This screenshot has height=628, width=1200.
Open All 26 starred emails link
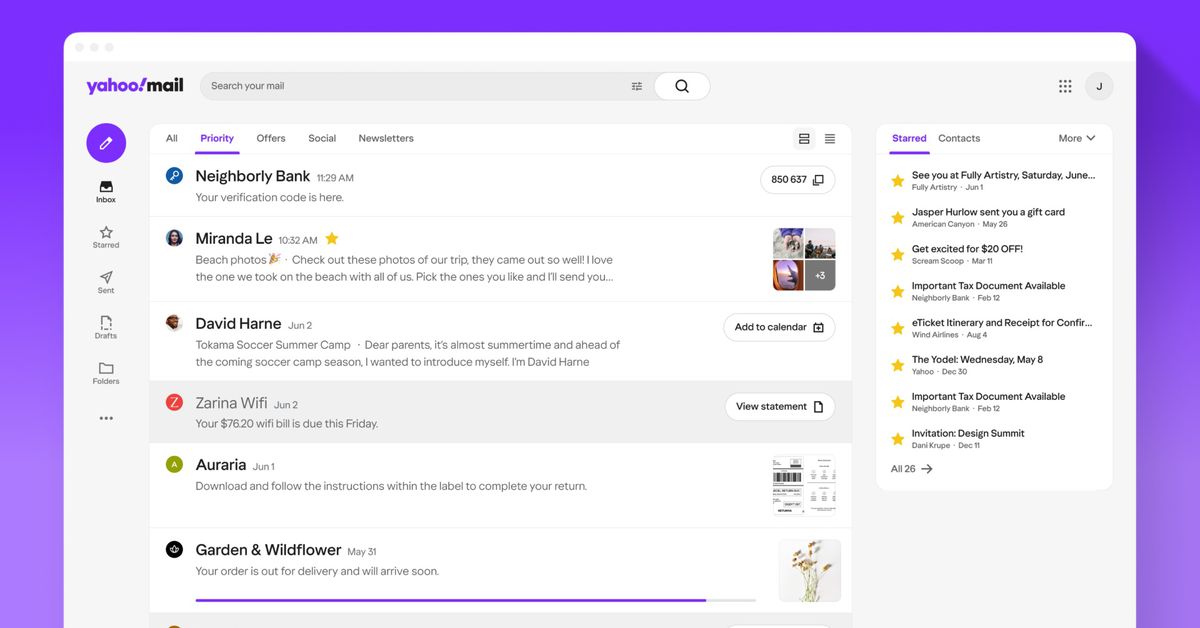pos(909,468)
